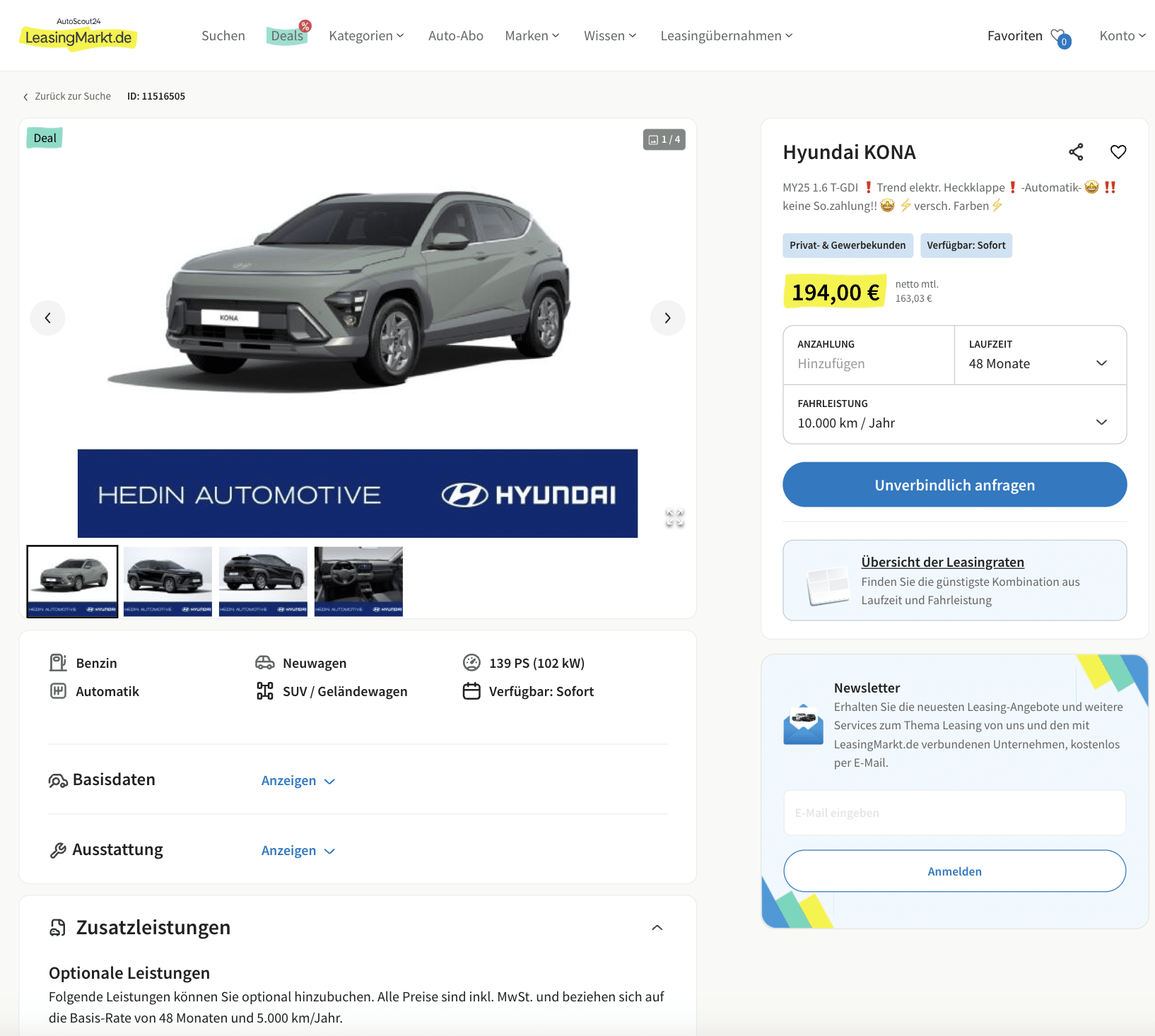This screenshot has width=1155, height=1036.
Task: Click Unverbindlich anfragen button
Action: pos(954,485)
